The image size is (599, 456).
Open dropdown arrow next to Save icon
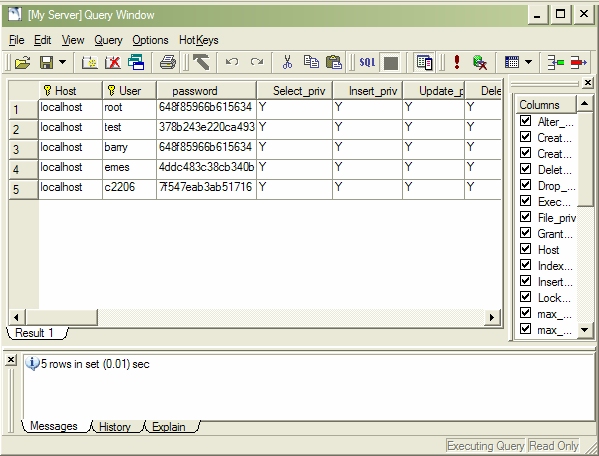pyautogui.click(x=63, y=62)
